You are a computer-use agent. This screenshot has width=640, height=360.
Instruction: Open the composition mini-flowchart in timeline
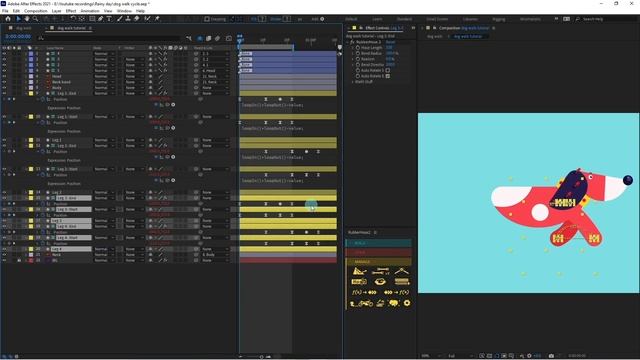[x=189, y=38]
